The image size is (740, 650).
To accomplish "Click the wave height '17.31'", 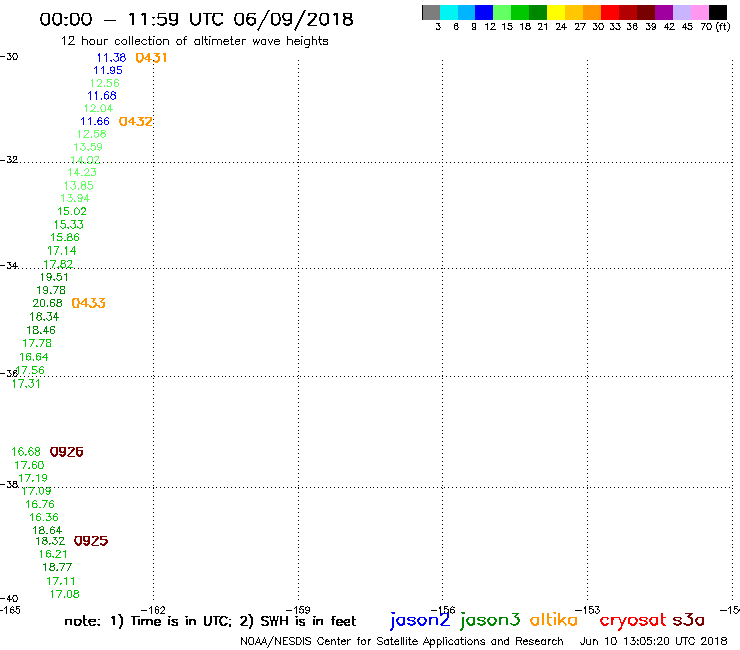I will pyautogui.click(x=26, y=383).
